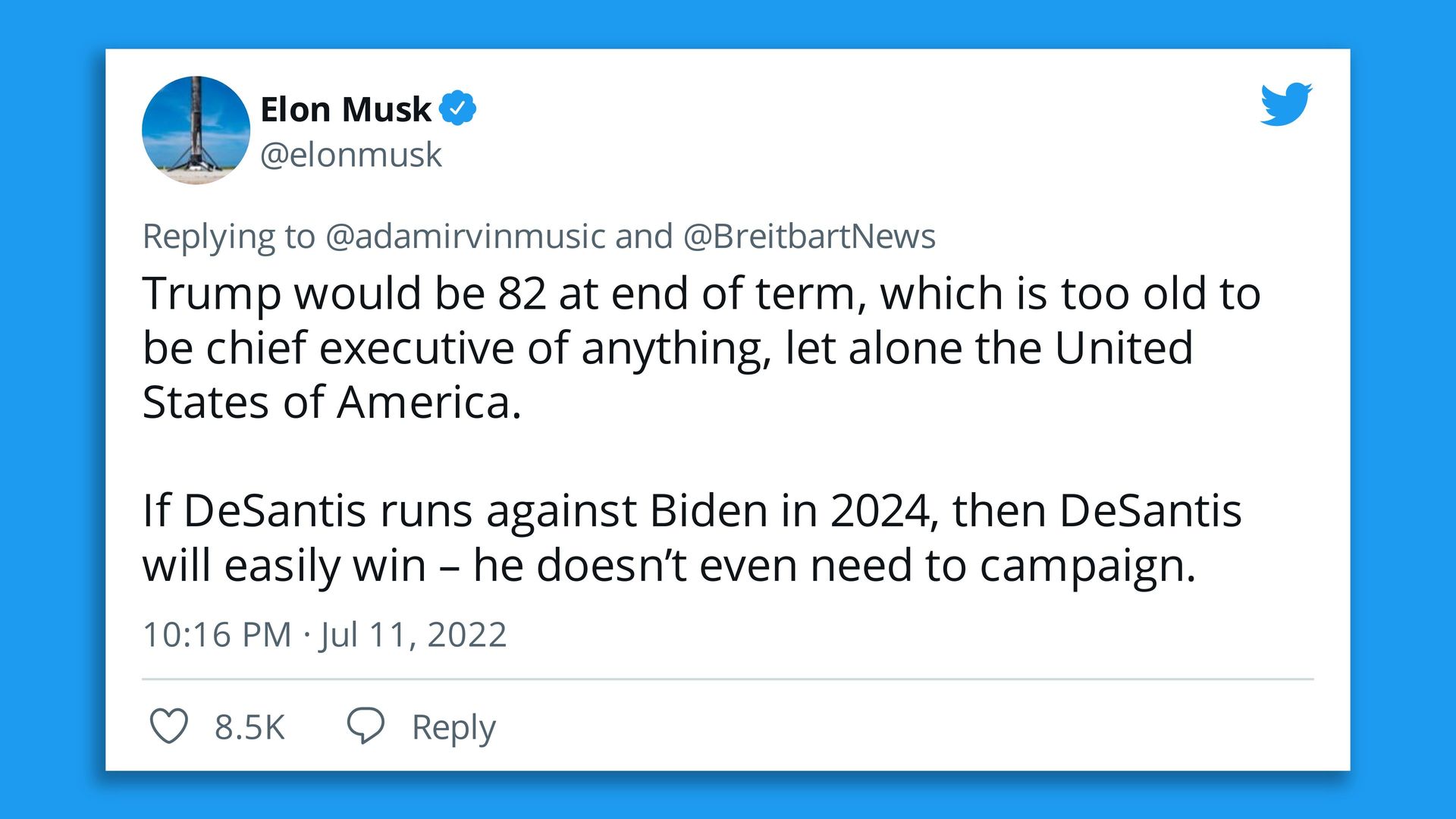This screenshot has height=819, width=1456.
Task: Click "States of America." in the tweet
Action: coord(331,402)
